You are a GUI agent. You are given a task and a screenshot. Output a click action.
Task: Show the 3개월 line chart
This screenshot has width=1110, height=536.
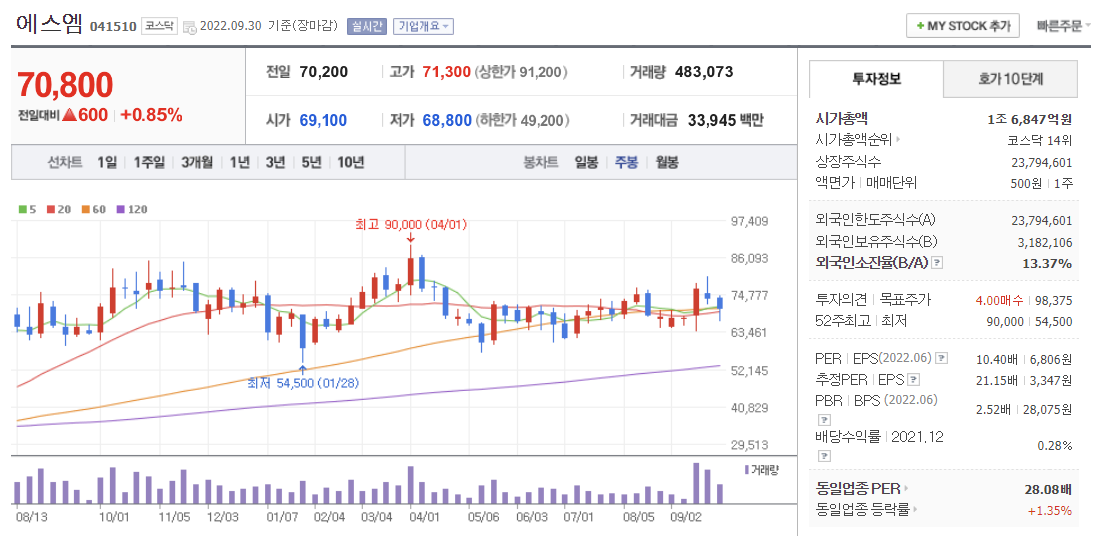click(x=197, y=162)
